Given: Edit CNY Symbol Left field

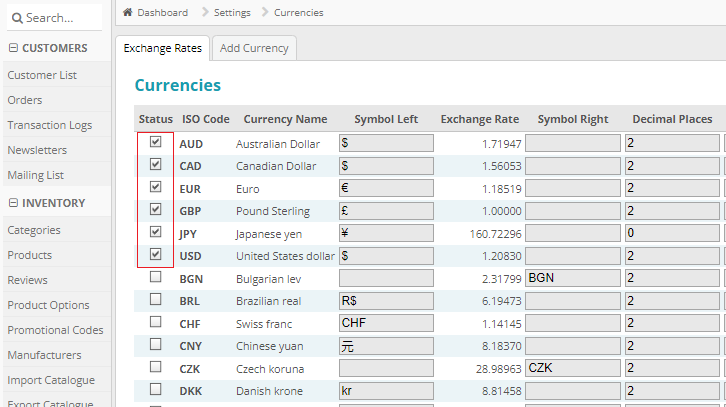Looking at the screenshot, I should tap(386, 346).
